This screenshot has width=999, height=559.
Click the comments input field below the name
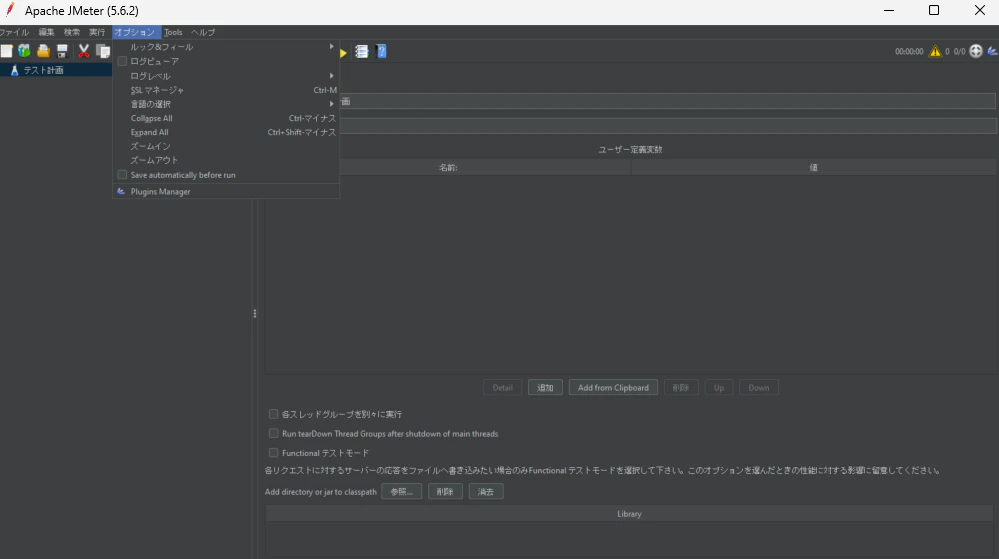(667, 126)
